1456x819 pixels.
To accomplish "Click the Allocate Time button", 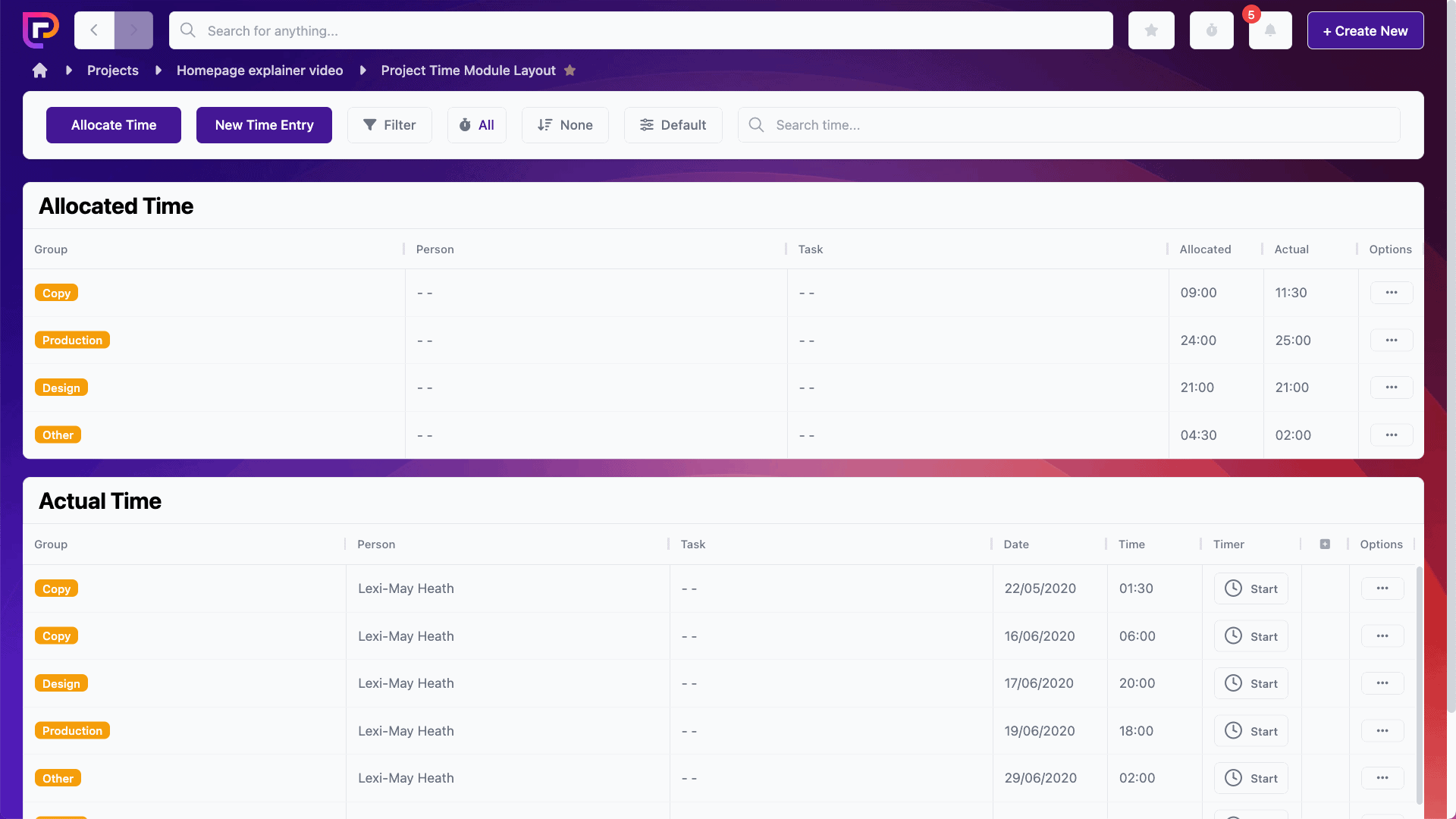I will [113, 125].
